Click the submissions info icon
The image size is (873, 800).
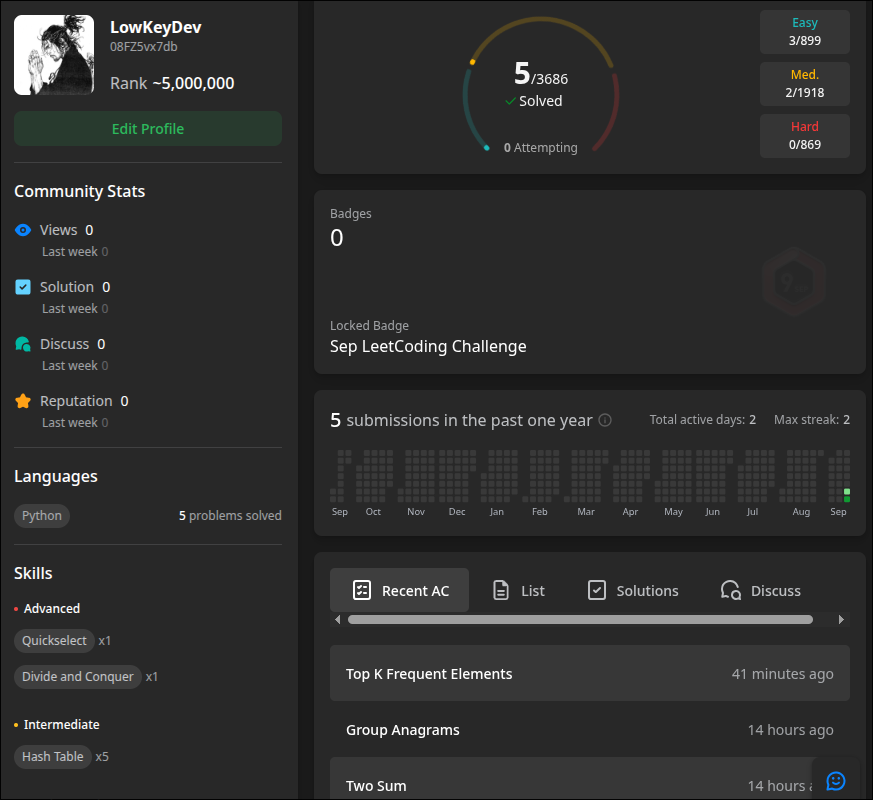605,420
